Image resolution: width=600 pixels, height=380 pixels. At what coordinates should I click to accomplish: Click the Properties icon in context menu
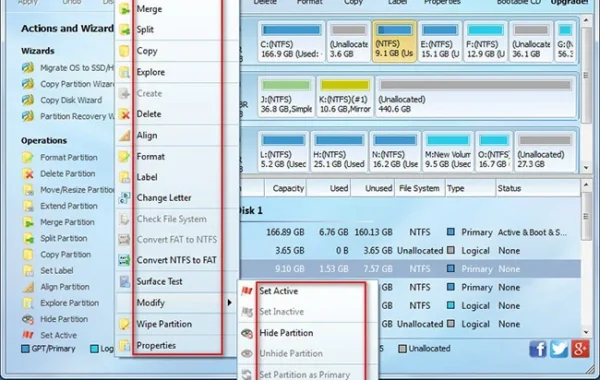tap(124, 346)
